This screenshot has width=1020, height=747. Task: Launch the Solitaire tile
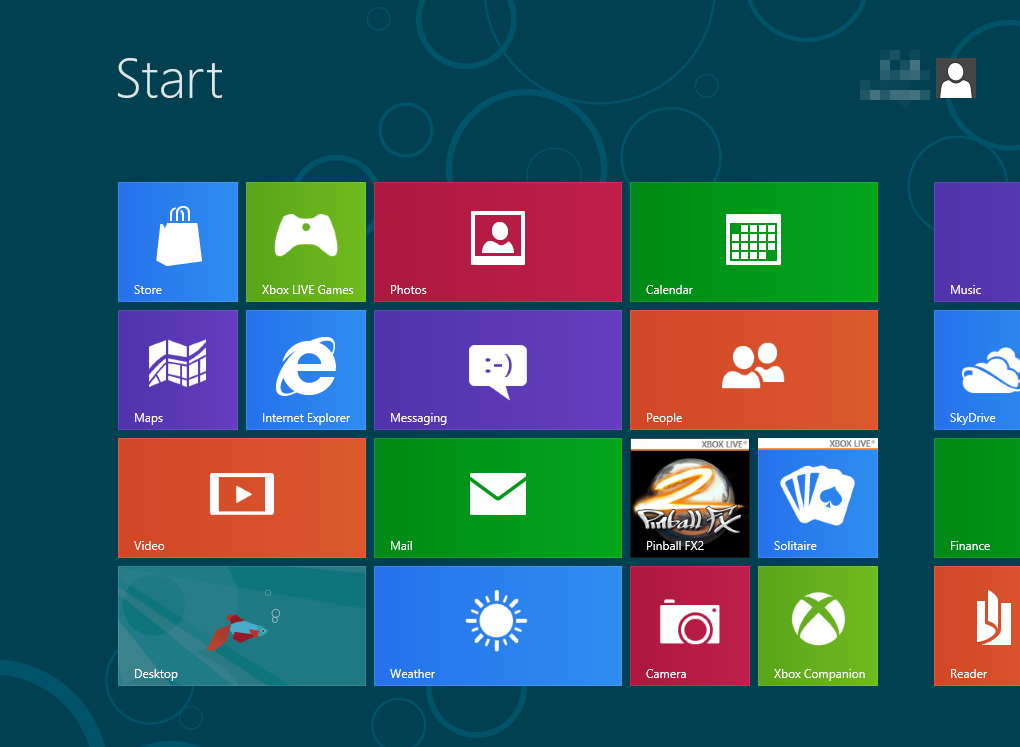[x=818, y=498]
